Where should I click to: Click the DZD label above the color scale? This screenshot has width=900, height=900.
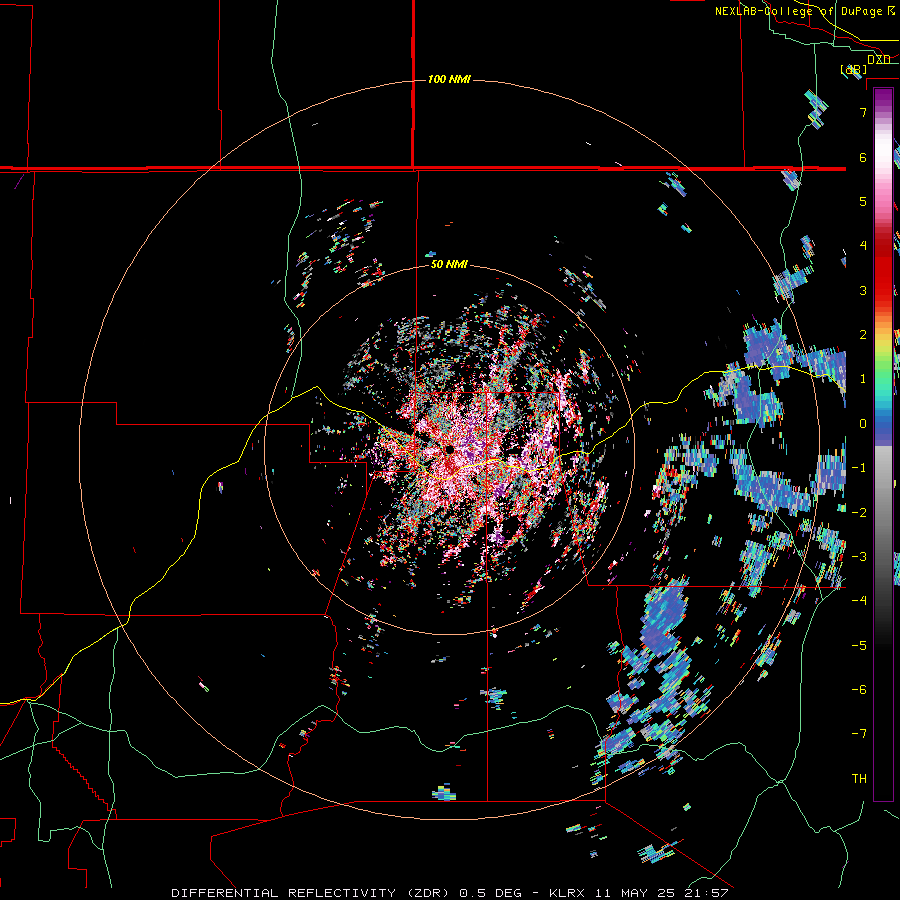coord(879,60)
